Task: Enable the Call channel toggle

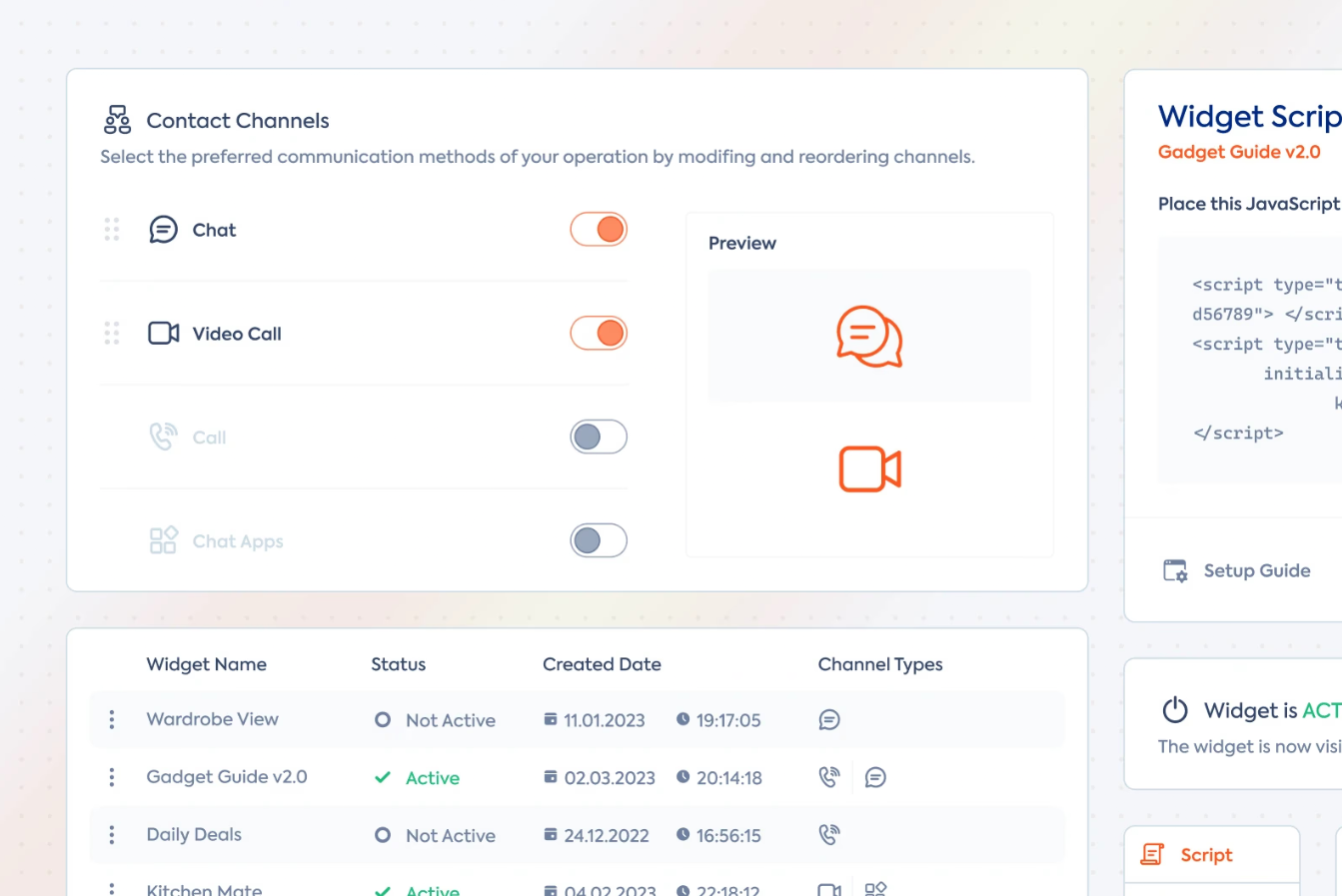Action: click(599, 437)
